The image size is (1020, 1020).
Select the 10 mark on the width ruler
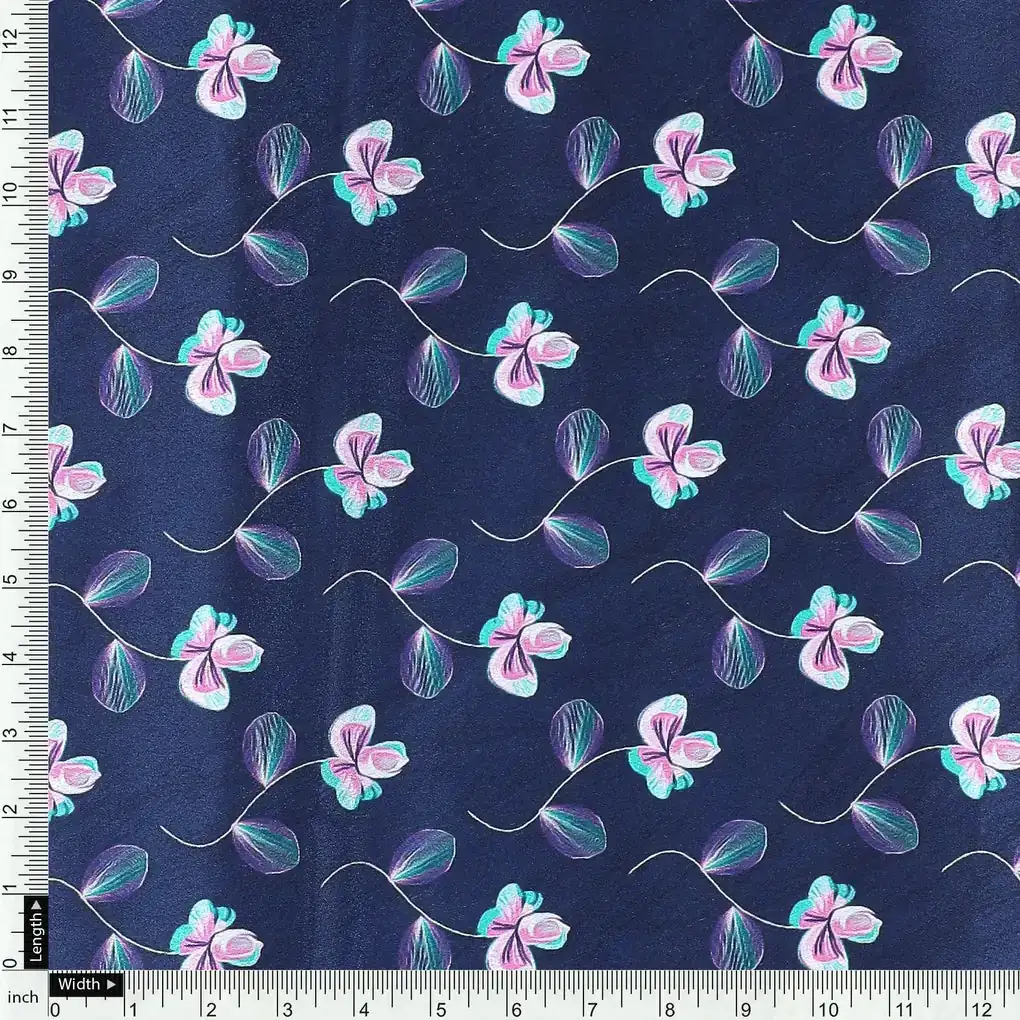point(828,1009)
